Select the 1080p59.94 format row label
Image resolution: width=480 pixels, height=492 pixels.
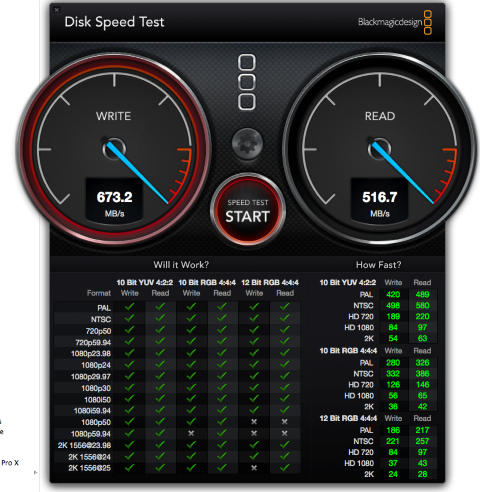click(x=91, y=434)
